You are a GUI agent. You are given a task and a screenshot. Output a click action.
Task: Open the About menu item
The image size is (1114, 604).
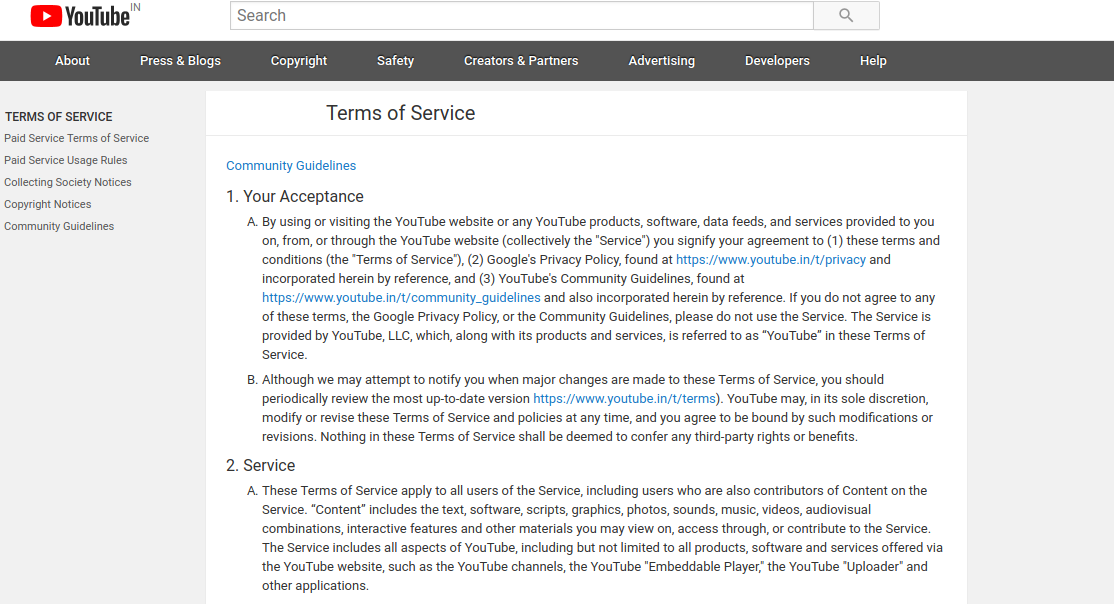[72, 60]
